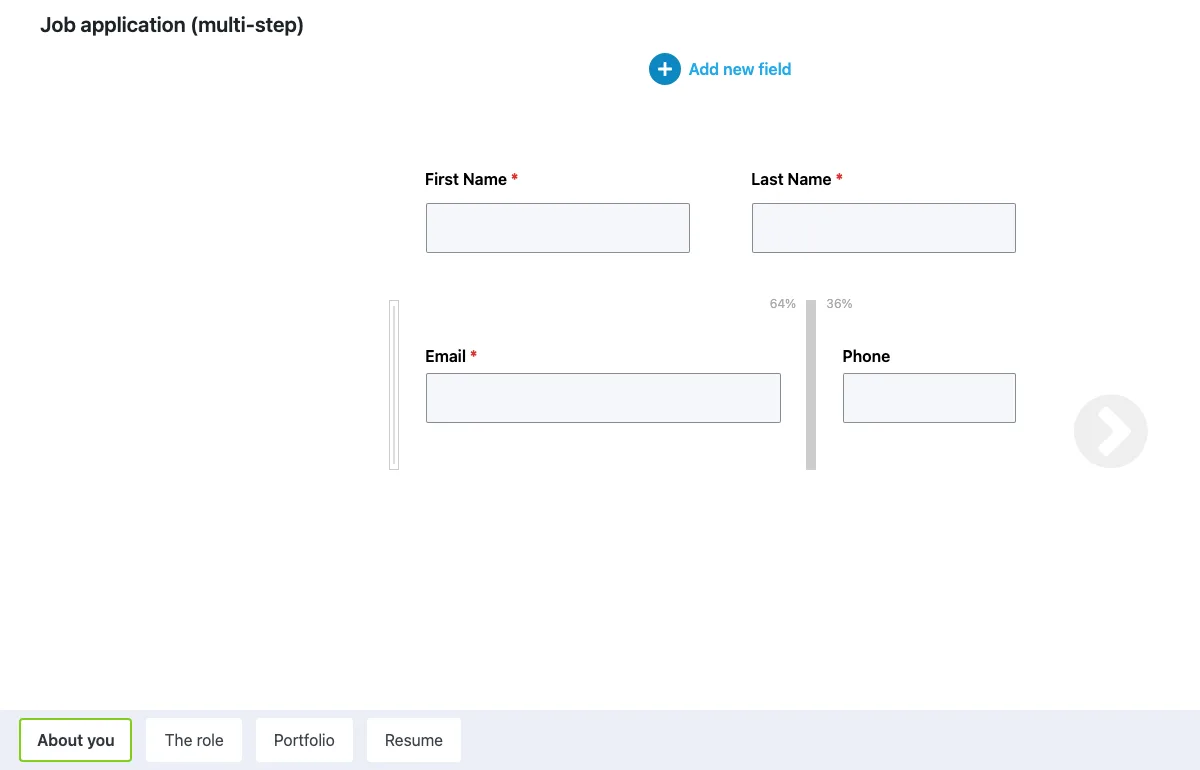Click the Job application (multi-step) title
Image resolution: width=1200 pixels, height=770 pixels.
coord(172,25)
